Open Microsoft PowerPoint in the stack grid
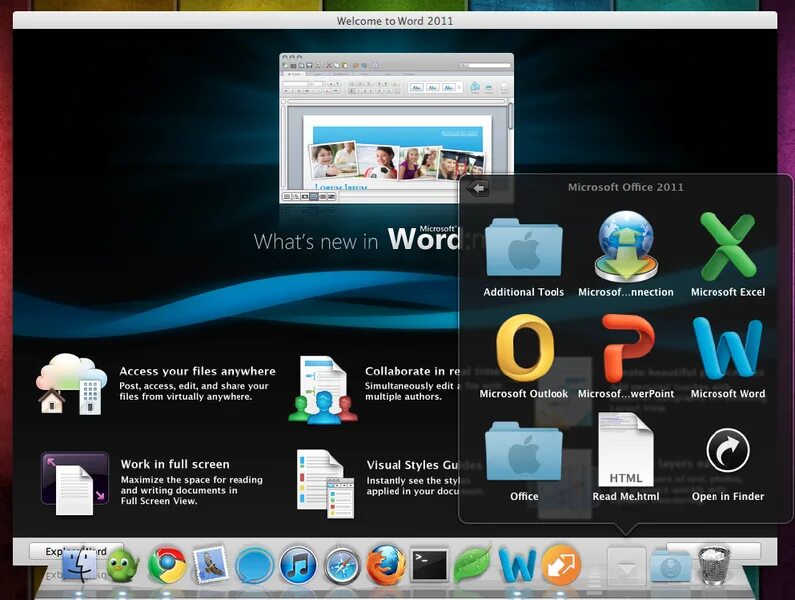This screenshot has height=600, width=795. [627, 348]
